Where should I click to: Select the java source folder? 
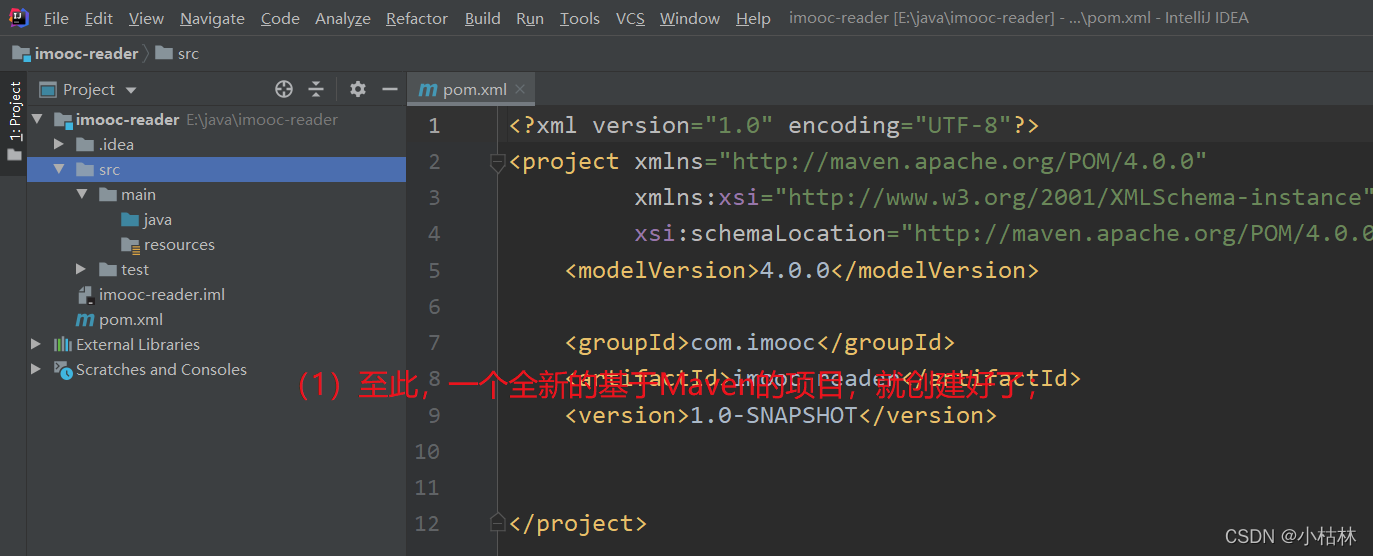pyautogui.click(x=217, y=219)
